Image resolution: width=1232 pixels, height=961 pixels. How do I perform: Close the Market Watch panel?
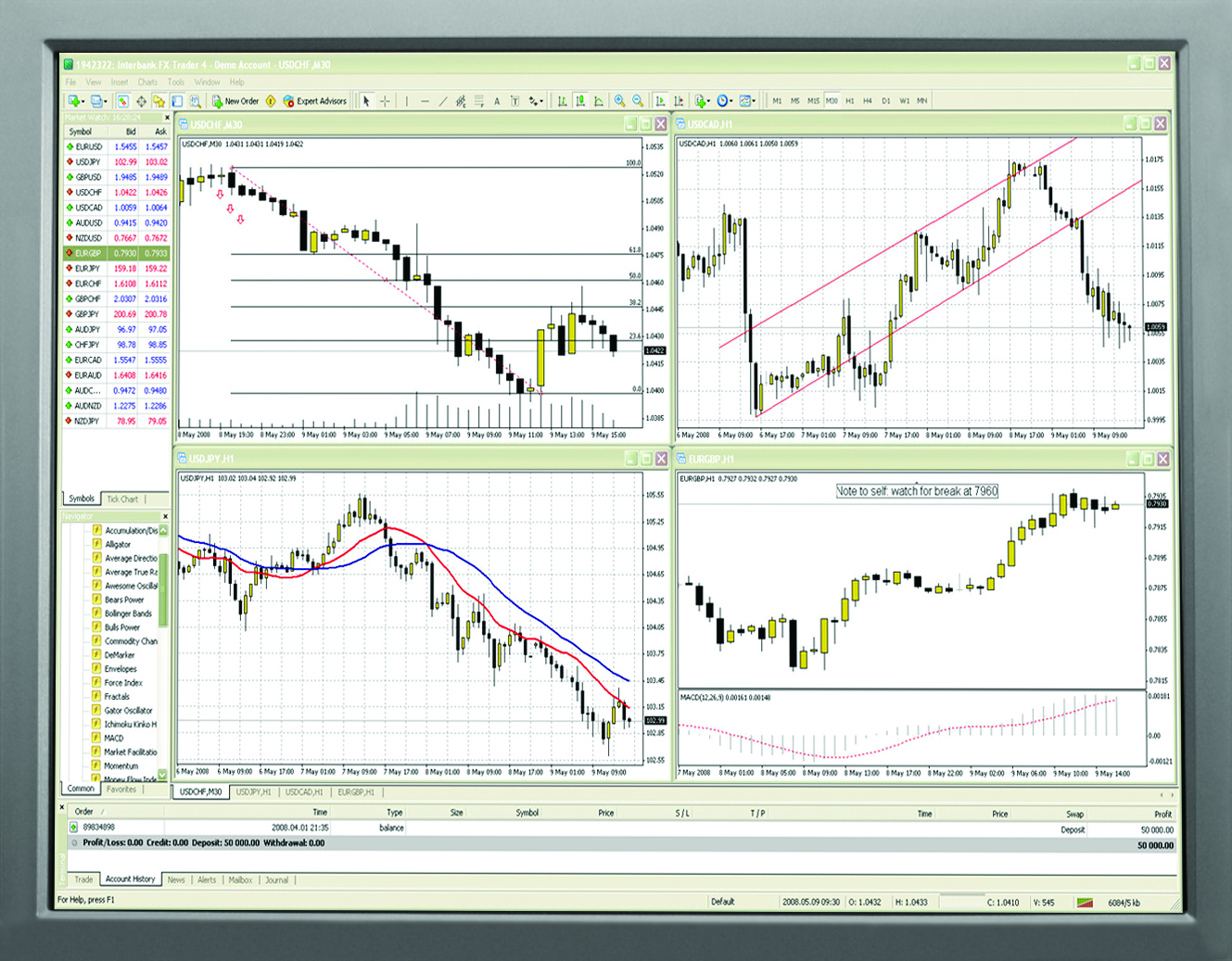[167, 119]
